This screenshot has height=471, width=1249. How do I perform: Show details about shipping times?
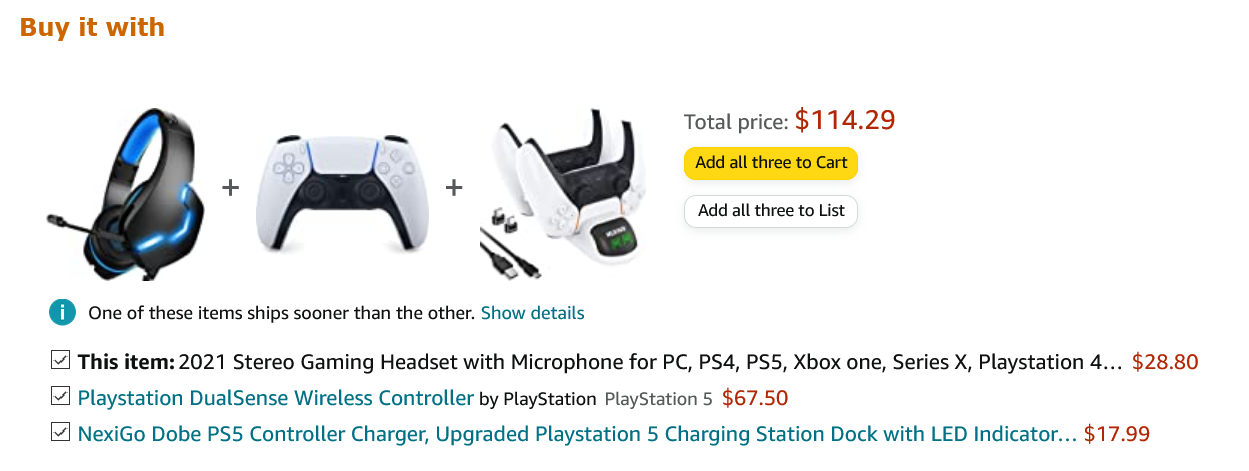[533, 313]
